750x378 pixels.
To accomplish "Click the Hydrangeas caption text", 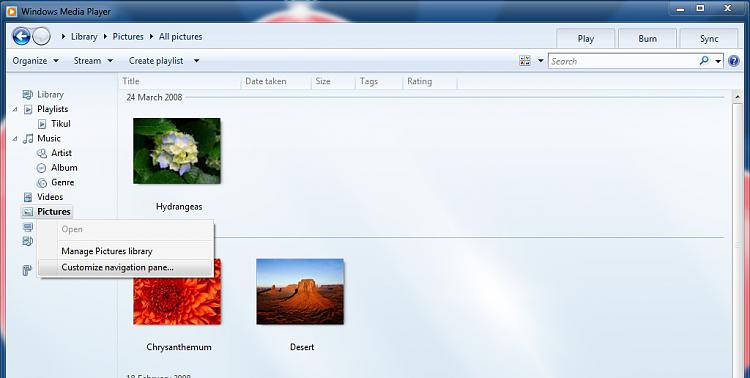I will pyautogui.click(x=179, y=207).
